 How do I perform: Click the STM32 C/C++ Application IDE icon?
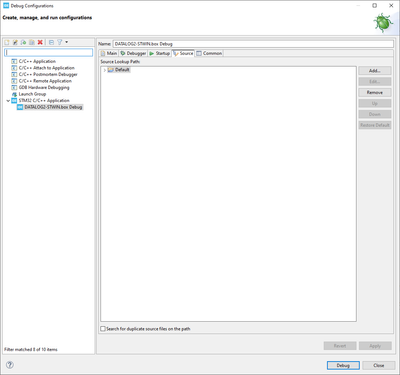(14, 101)
